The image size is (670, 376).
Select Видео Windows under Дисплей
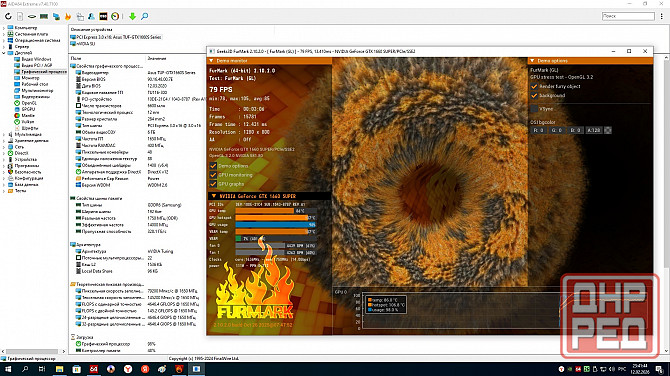pos(36,59)
